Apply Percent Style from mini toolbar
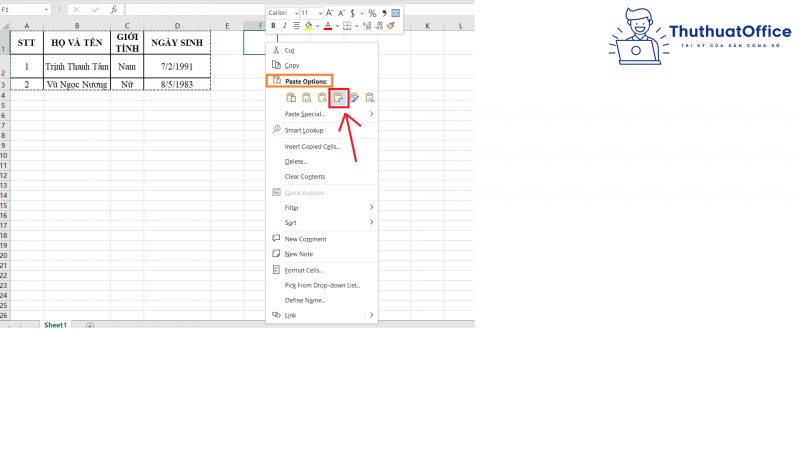Image resolution: width=800 pixels, height=450 pixels. (372, 13)
